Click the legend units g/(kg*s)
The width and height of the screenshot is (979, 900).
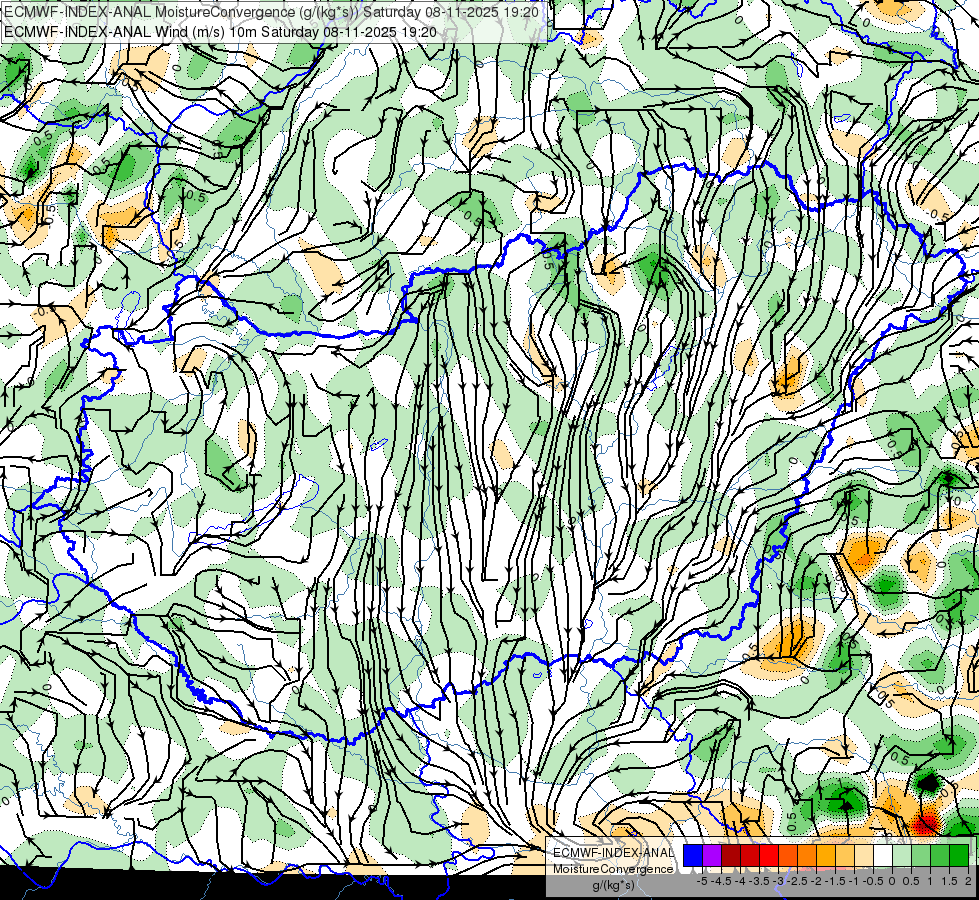pos(613,886)
